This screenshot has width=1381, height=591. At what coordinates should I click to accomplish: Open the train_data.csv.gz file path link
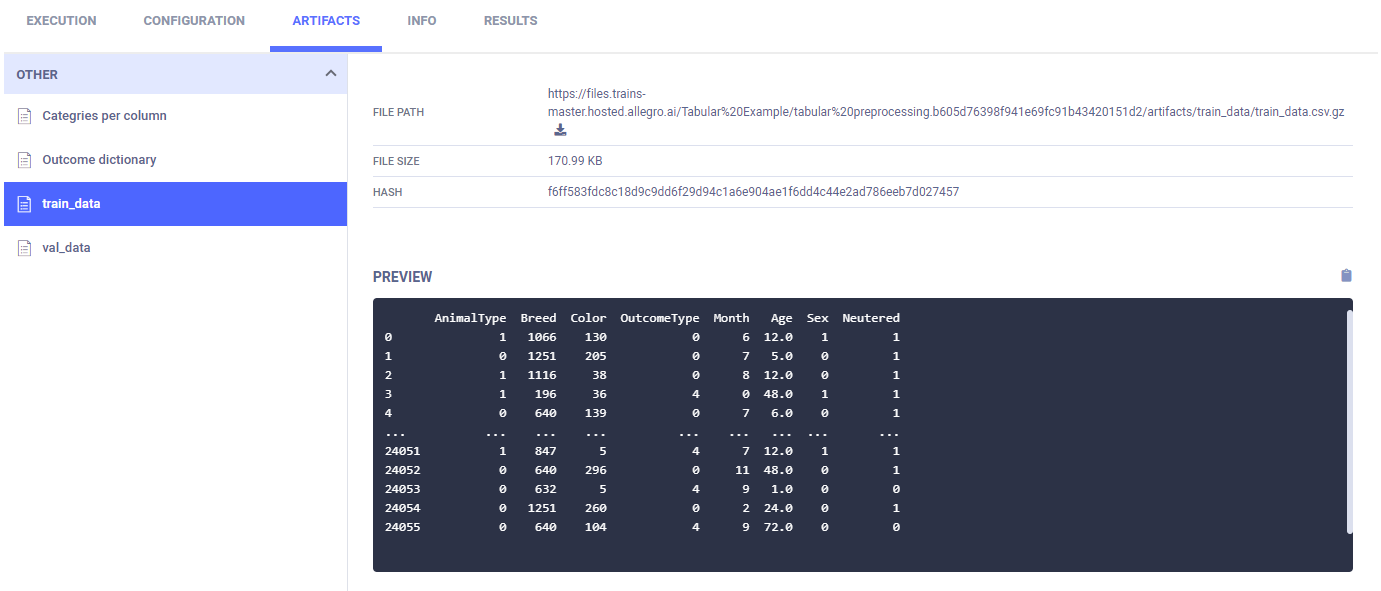(x=945, y=112)
